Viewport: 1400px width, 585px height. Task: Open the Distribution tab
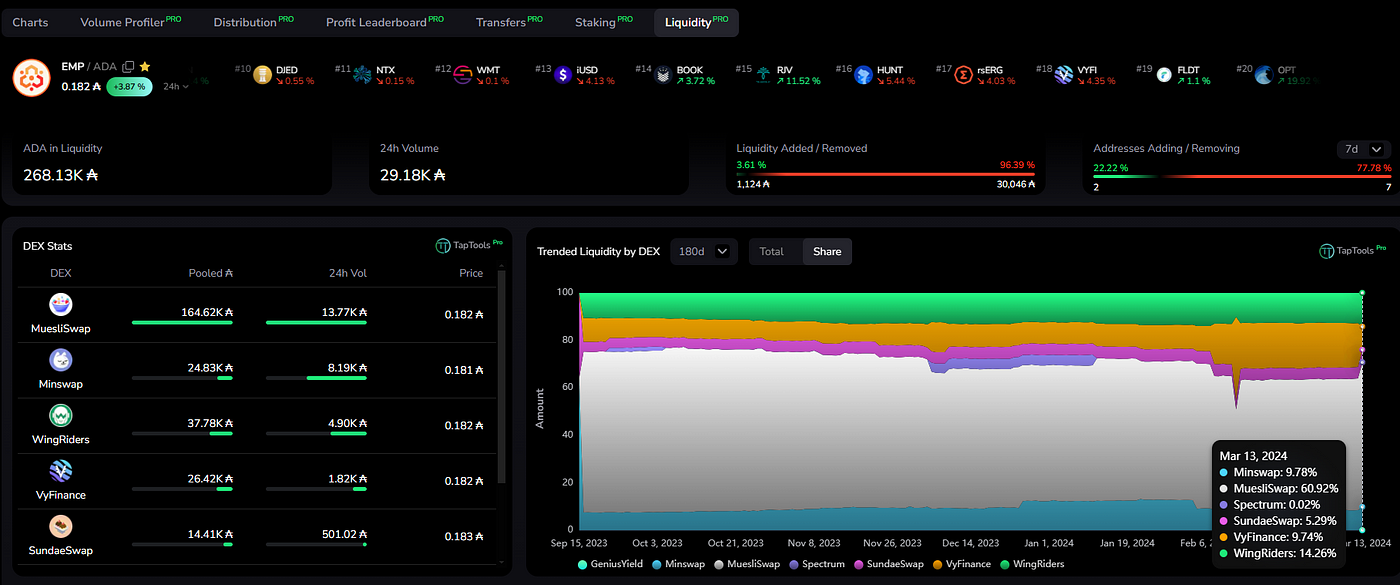coord(254,22)
